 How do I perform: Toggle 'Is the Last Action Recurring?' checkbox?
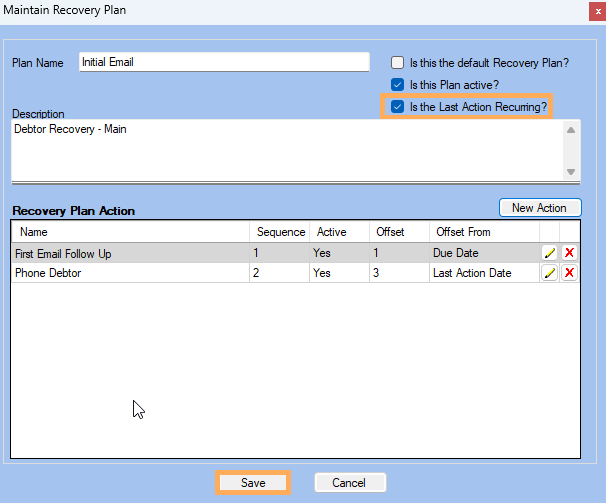click(397, 106)
